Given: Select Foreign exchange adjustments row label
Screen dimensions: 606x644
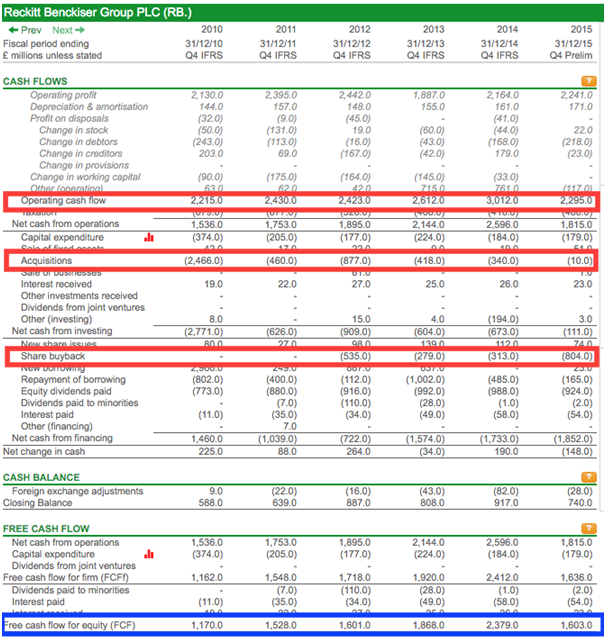Looking at the screenshot, I should click(x=78, y=491).
